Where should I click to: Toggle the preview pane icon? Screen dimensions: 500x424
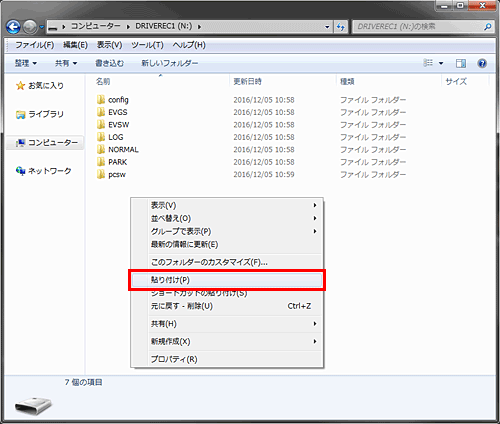pos(461,63)
